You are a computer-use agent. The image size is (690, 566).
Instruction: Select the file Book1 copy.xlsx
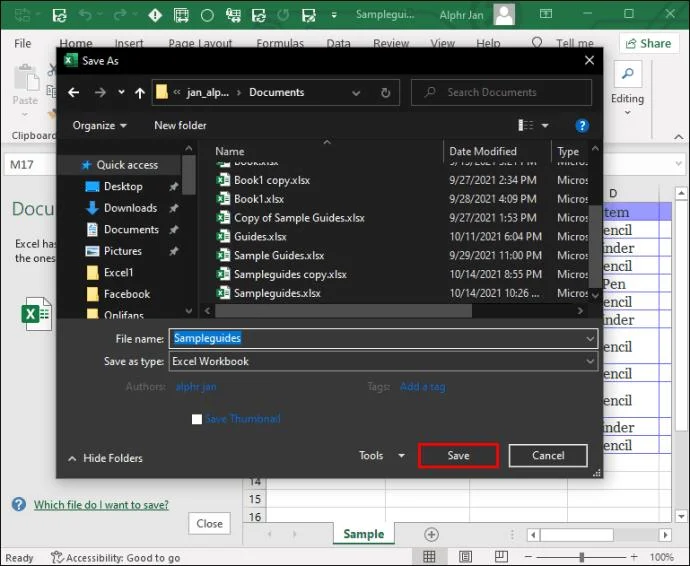pos(272,180)
